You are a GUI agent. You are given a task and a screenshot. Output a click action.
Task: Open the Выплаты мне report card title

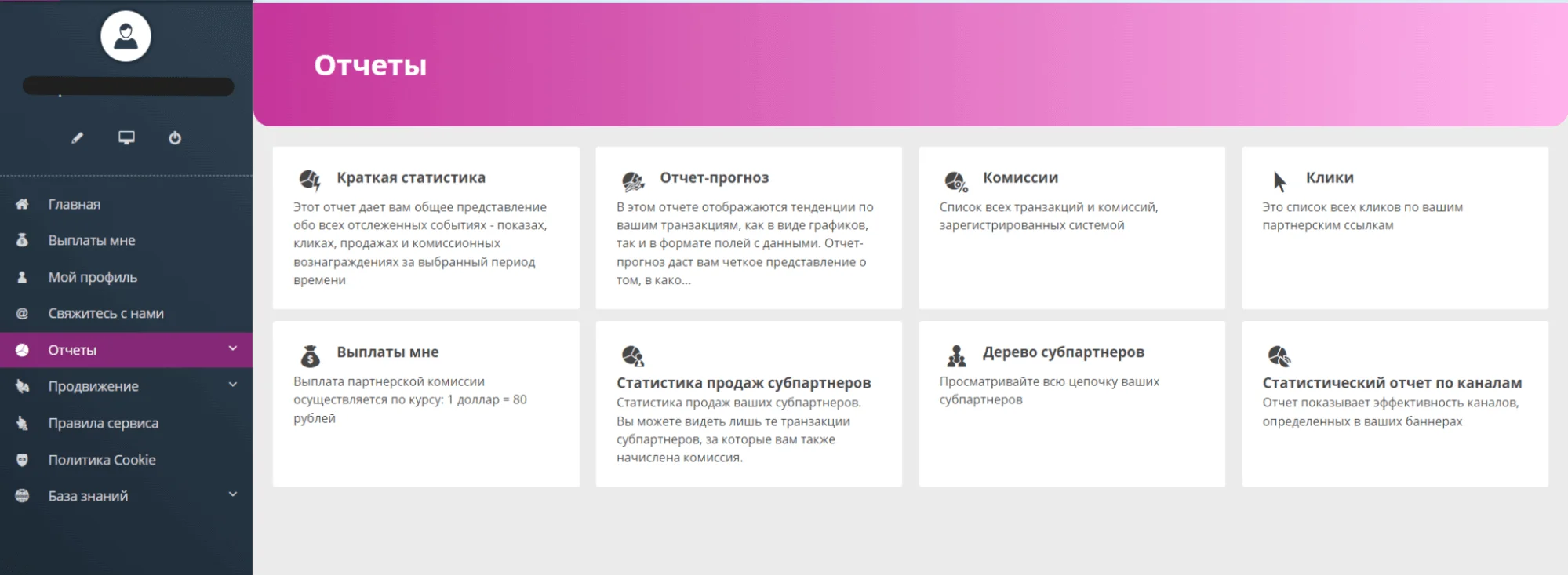pos(387,352)
